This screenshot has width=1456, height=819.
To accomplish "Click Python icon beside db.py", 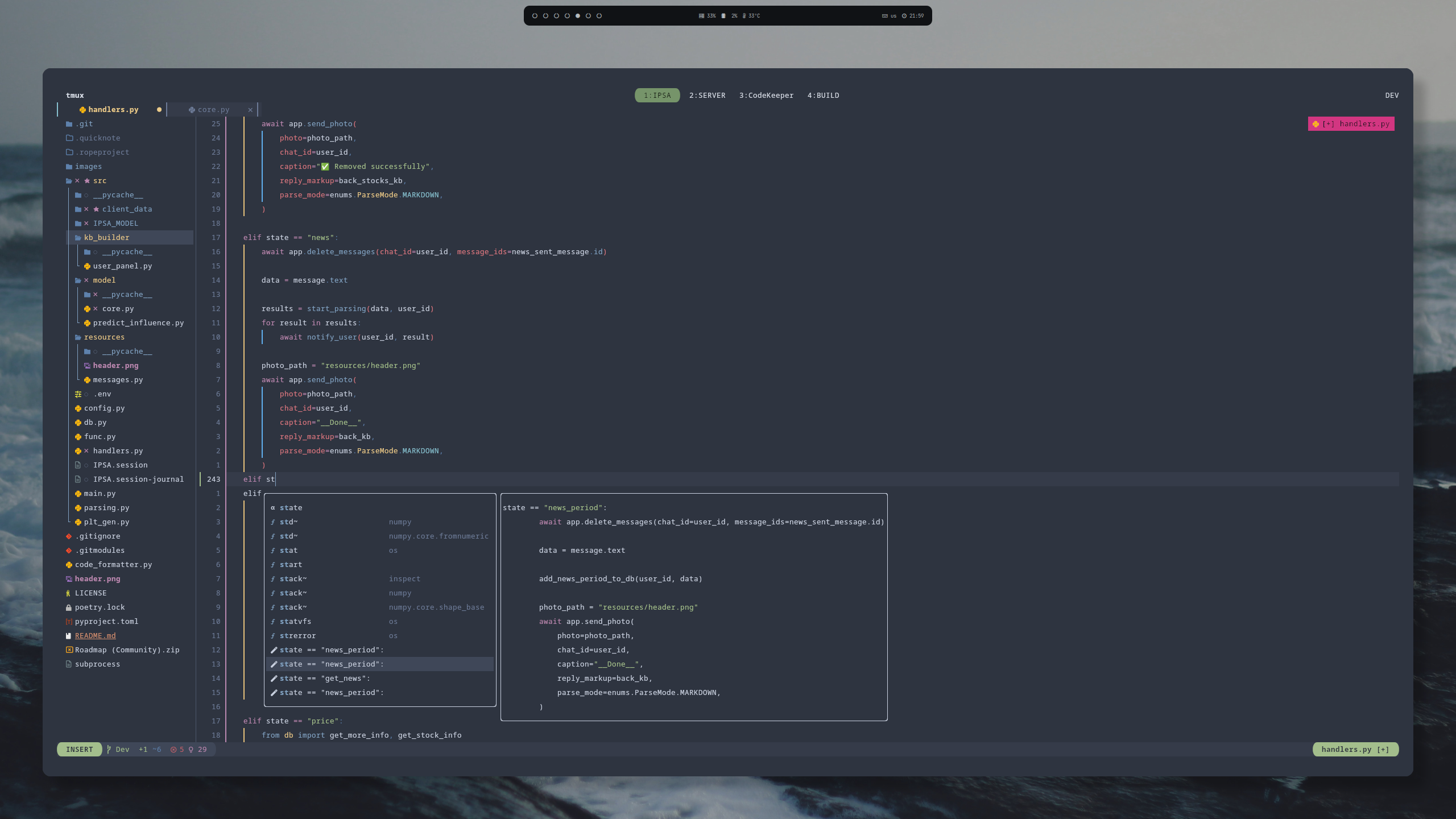I will click(78, 423).
